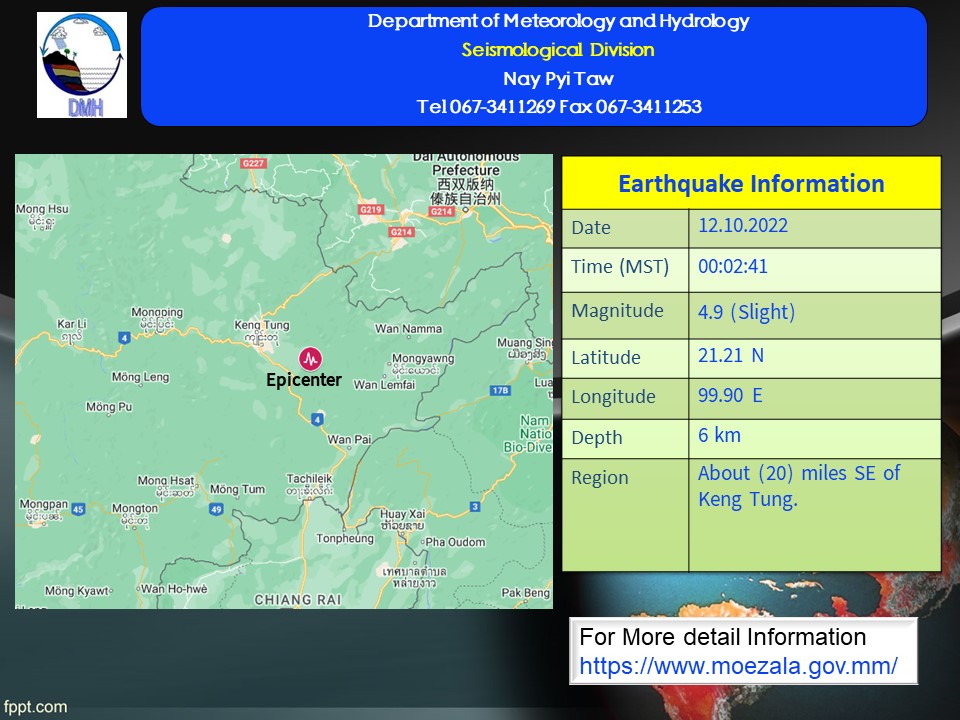The image size is (960, 720).
Task: Click Wan Pai on the map
Action: pyautogui.click(x=350, y=440)
